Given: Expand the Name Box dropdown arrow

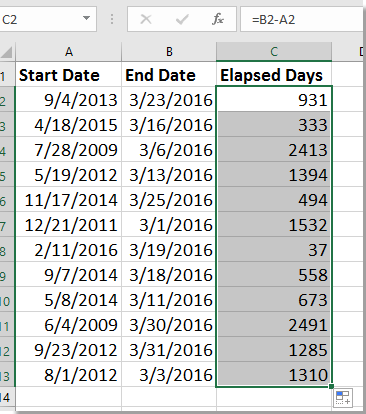Looking at the screenshot, I should [x=86, y=18].
